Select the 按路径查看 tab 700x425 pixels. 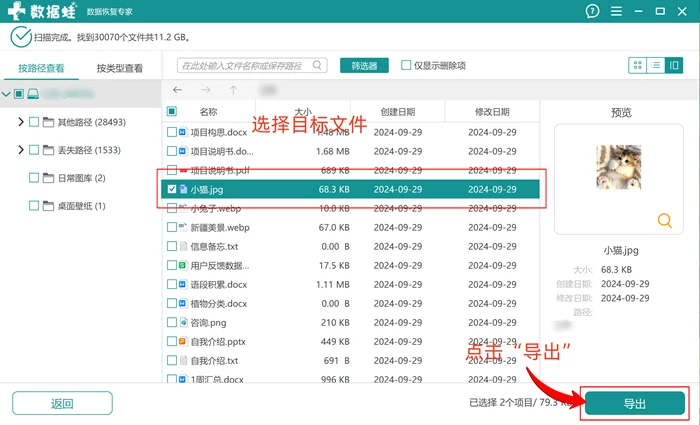pos(41,68)
